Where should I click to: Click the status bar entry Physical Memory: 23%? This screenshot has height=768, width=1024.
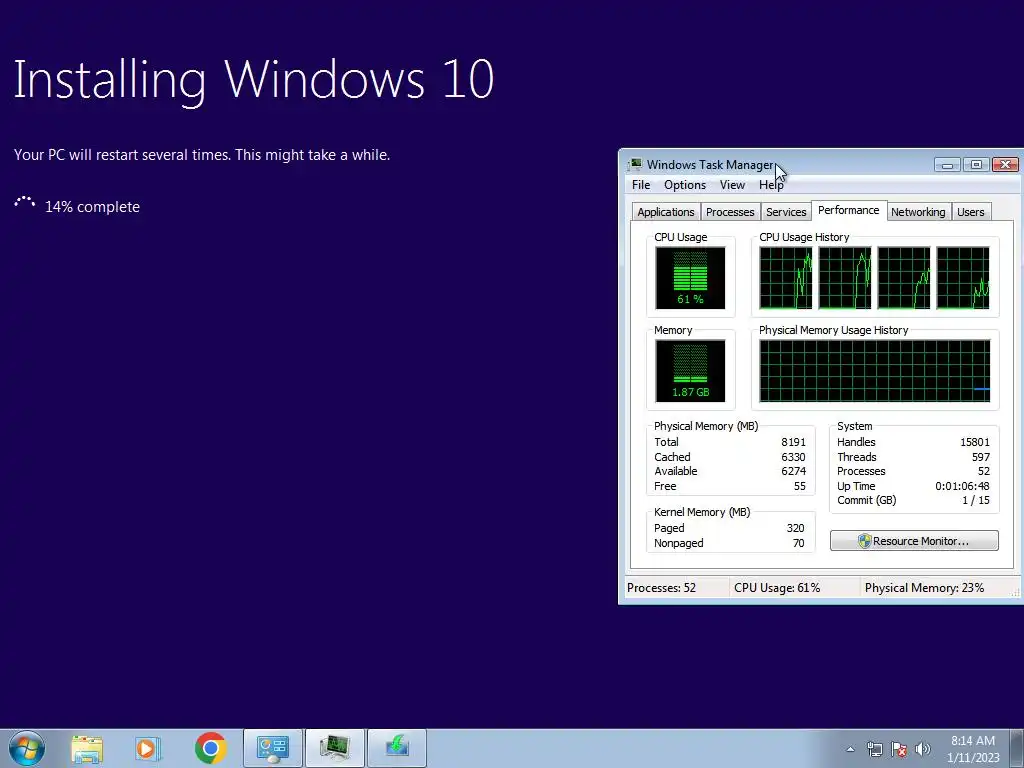tap(924, 588)
